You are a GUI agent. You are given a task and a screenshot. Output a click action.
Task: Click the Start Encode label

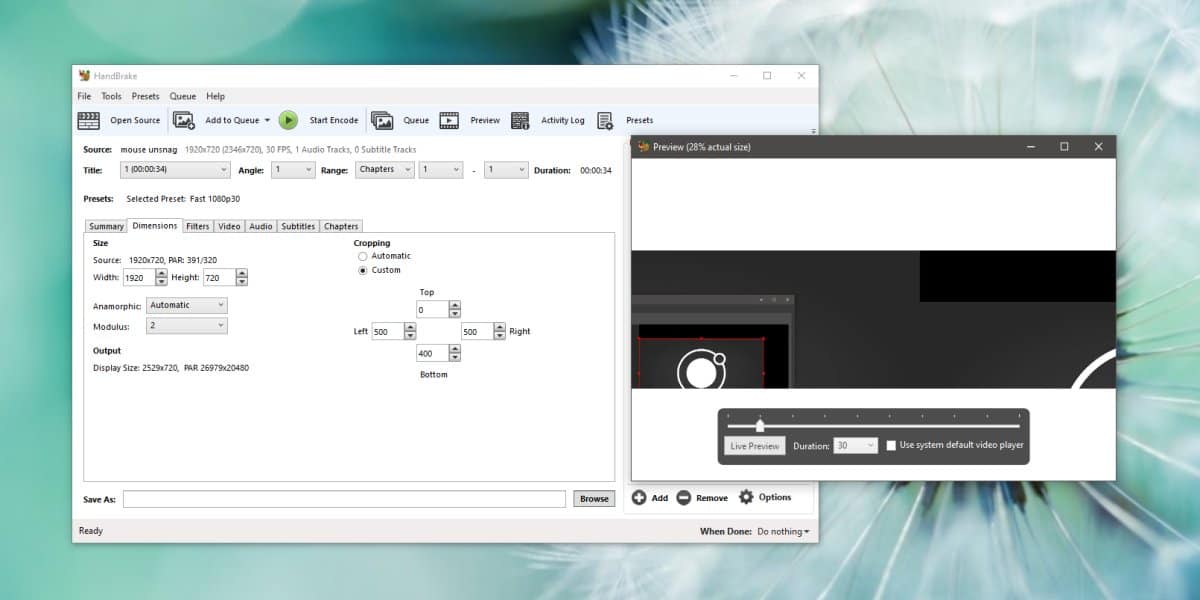pos(334,120)
